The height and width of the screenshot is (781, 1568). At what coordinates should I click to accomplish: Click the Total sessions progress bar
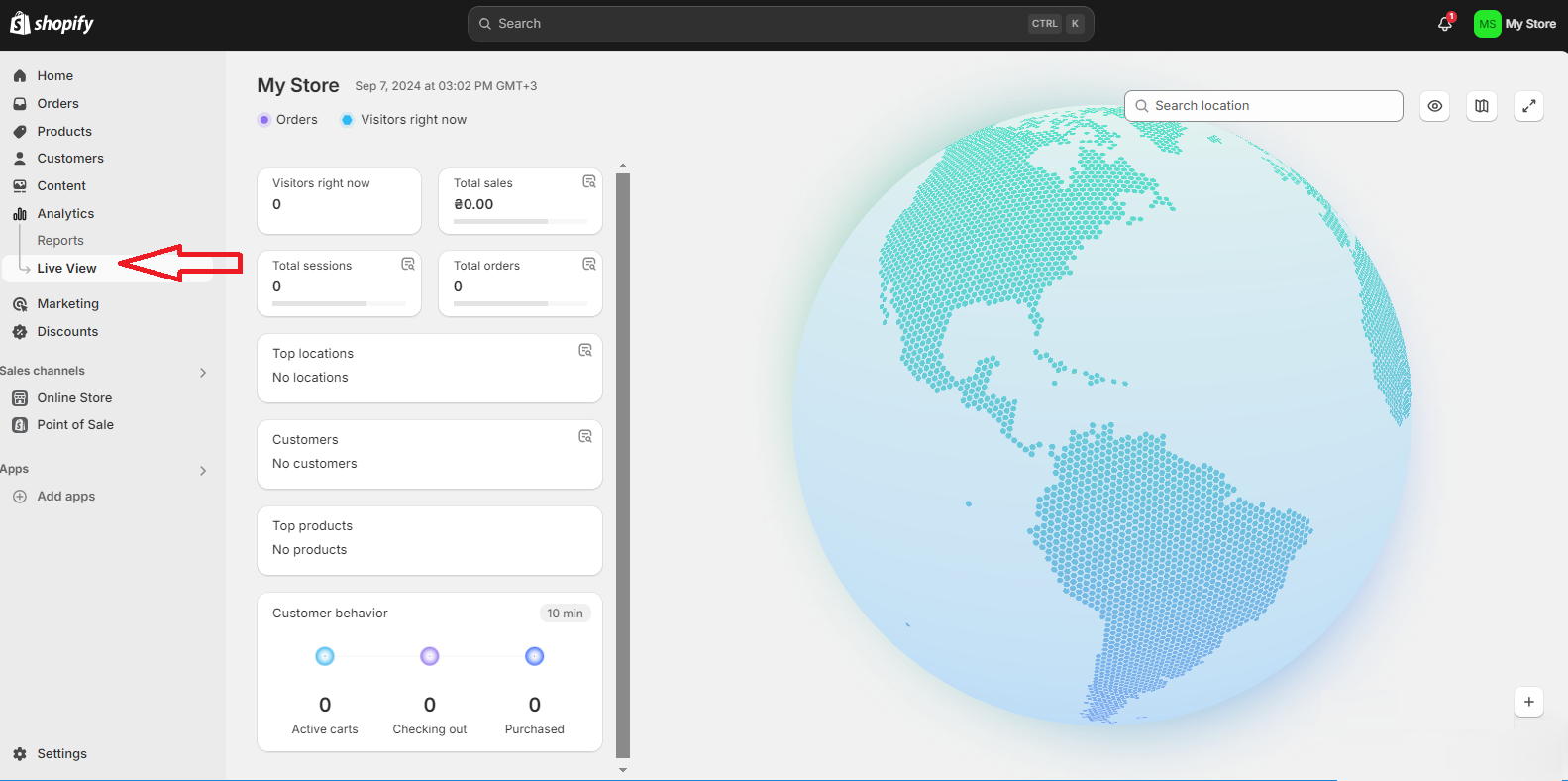coord(339,303)
